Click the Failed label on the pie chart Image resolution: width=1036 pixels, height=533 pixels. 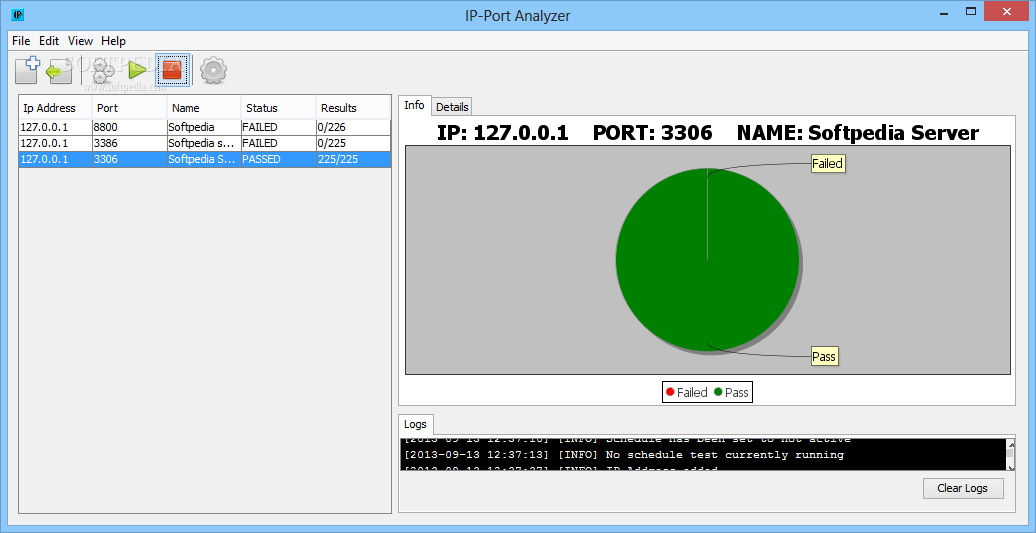pos(828,164)
